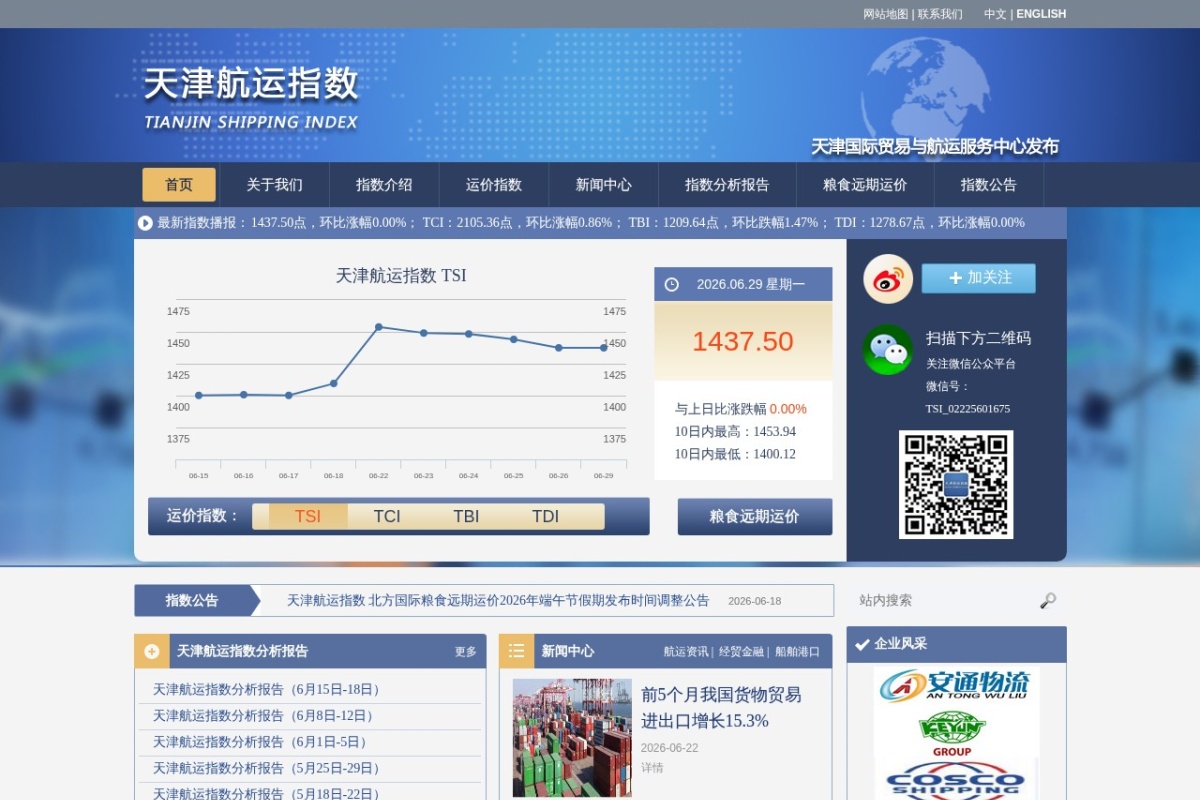Click the search magnifier icon
Image resolution: width=1200 pixels, height=800 pixels.
click(x=1048, y=600)
